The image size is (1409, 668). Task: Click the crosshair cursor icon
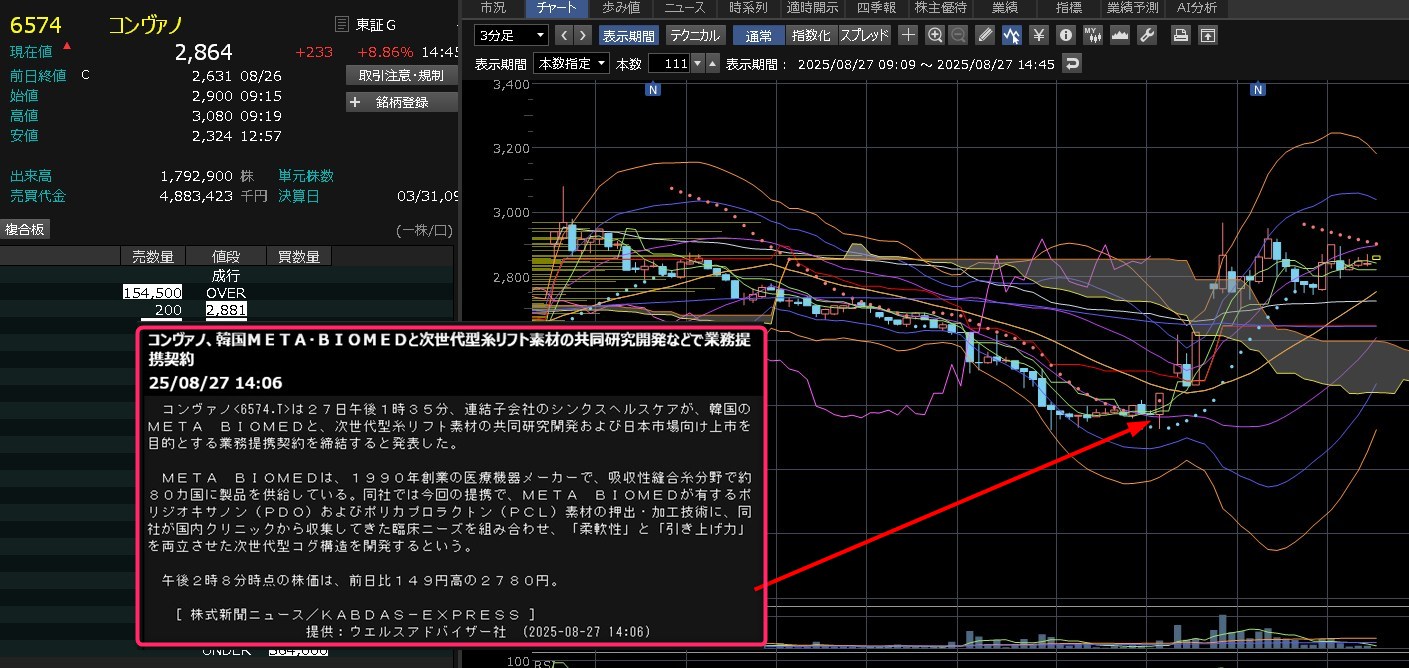click(x=908, y=35)
